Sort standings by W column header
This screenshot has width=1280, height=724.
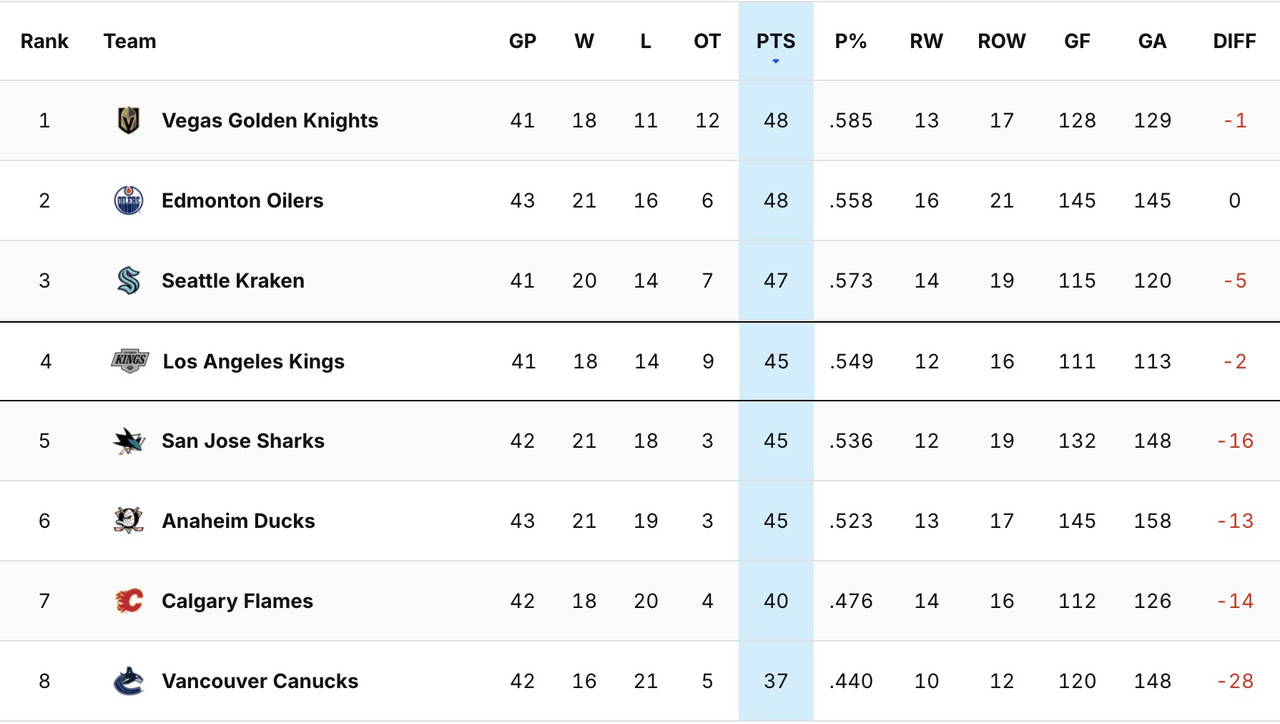coord(584,41)
